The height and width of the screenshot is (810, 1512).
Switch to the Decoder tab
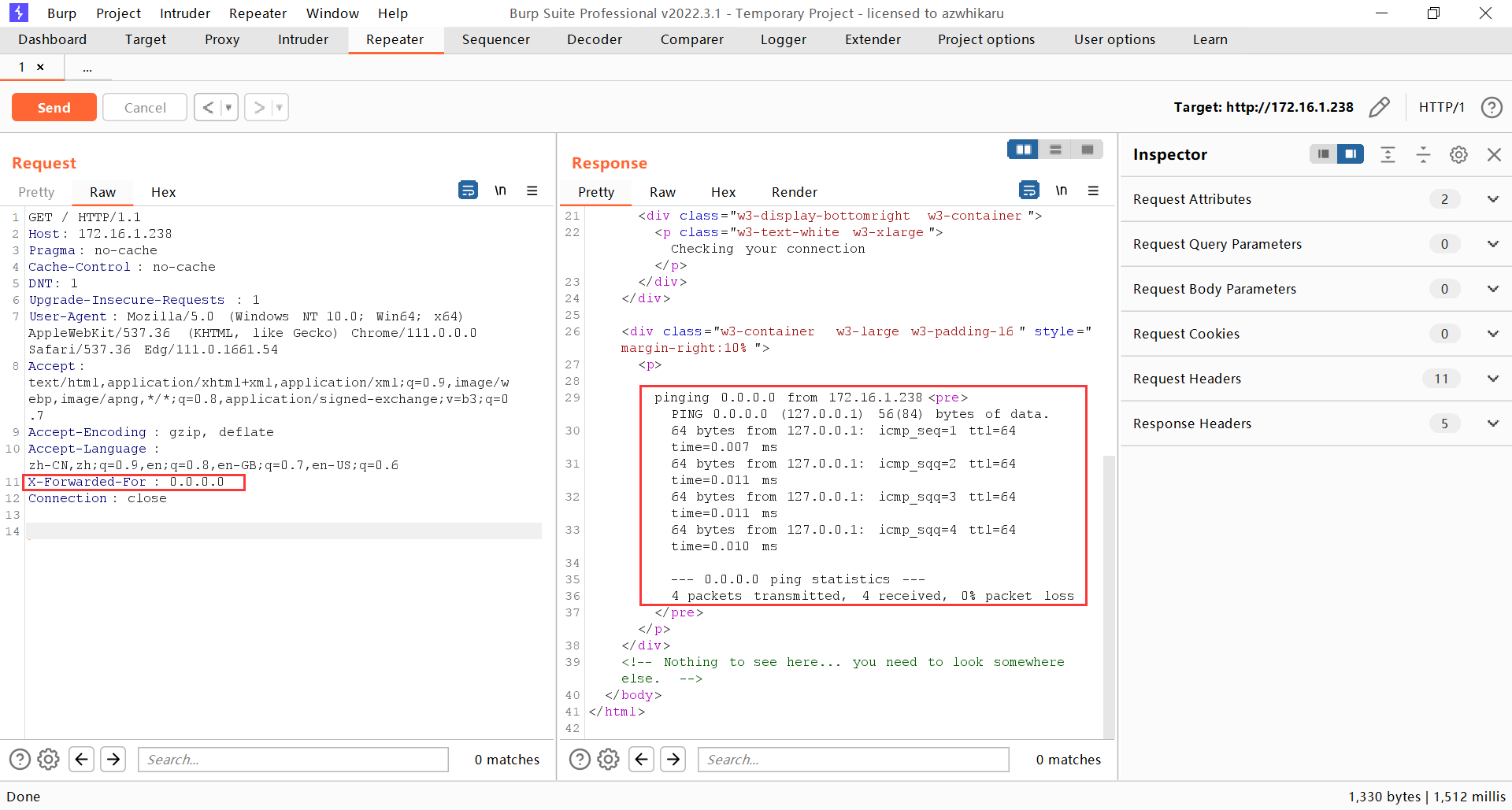595,39
